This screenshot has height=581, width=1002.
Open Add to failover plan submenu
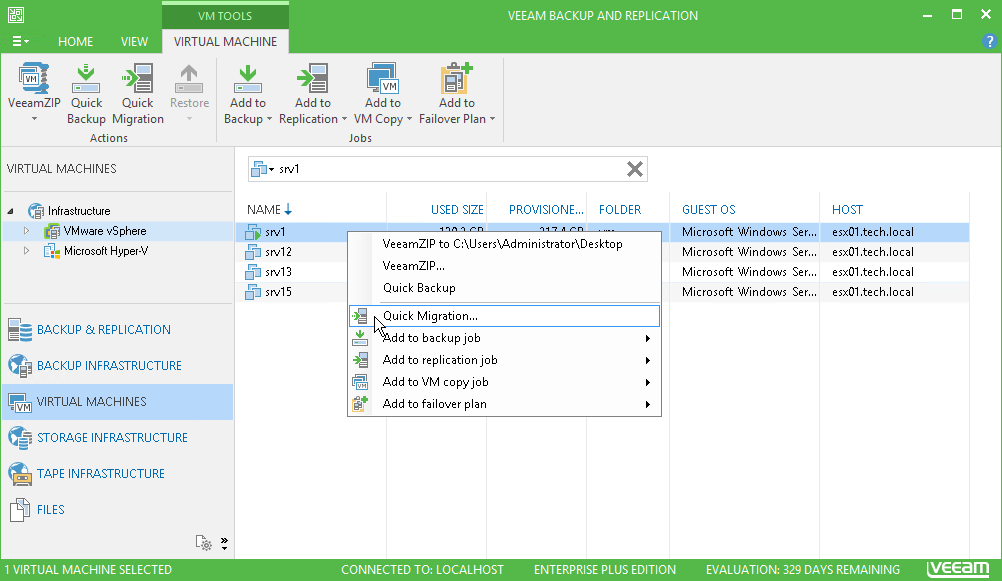tap(504, 404)
